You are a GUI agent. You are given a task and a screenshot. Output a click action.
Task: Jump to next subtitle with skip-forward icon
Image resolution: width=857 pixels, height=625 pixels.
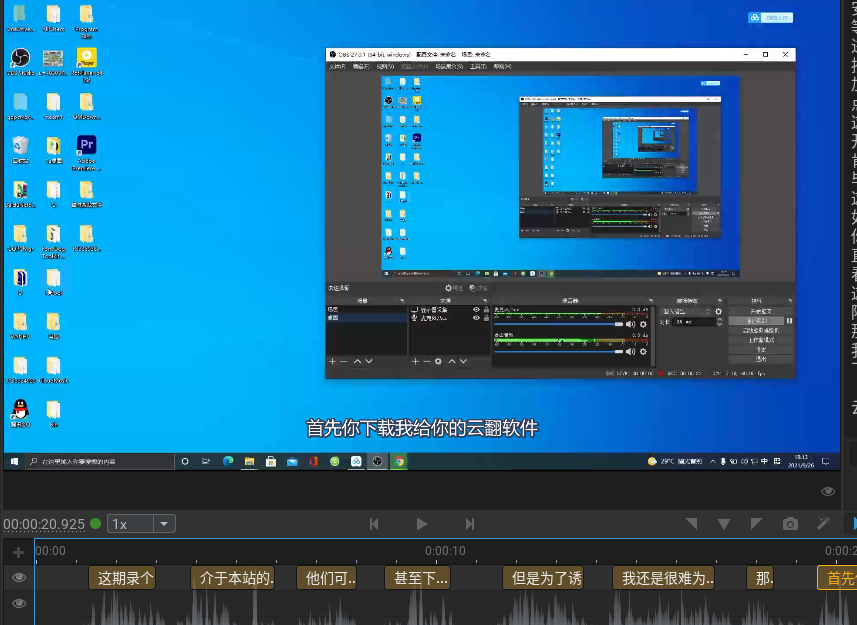469,524
